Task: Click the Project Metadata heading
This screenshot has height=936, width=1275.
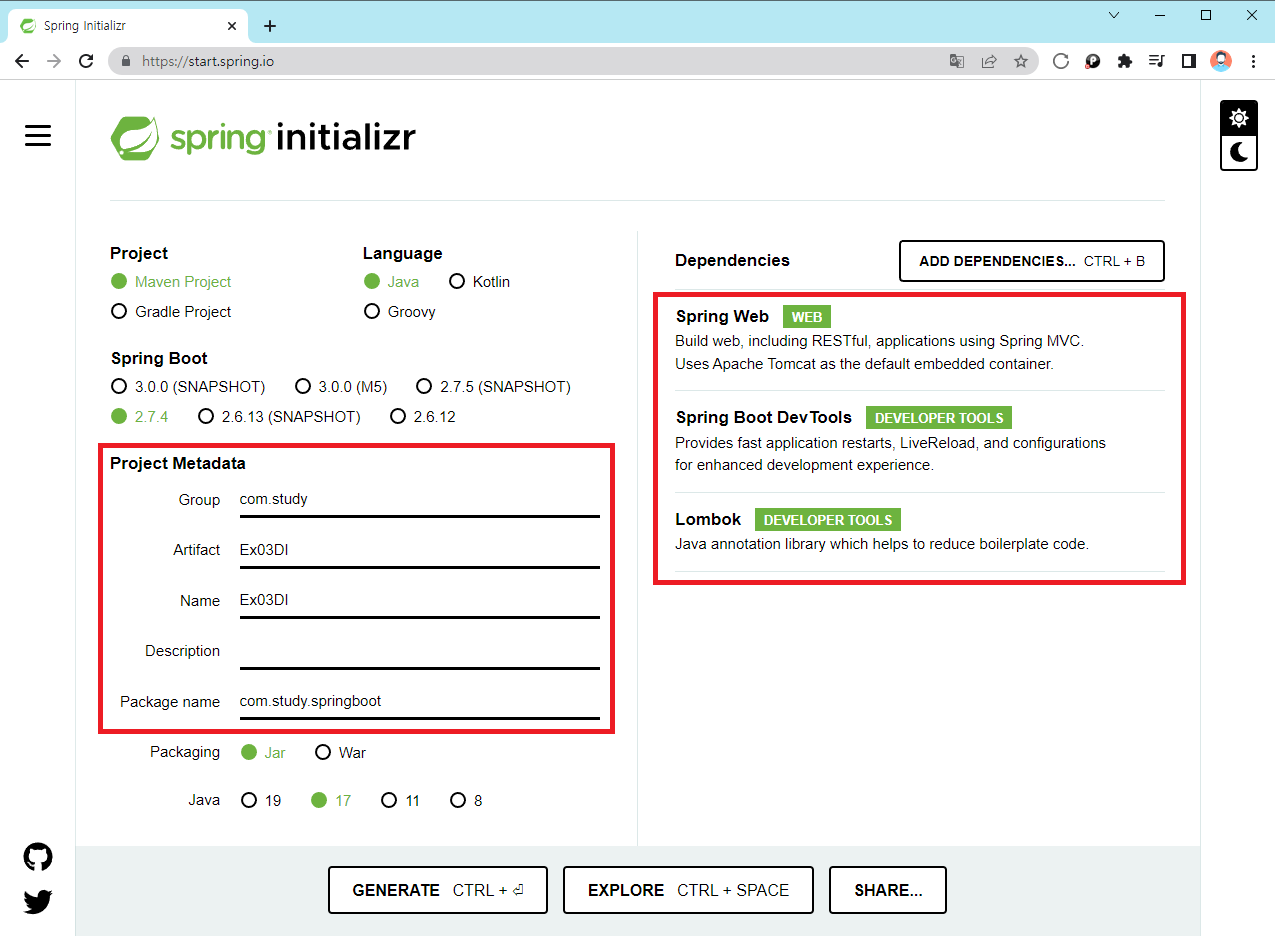Action: pos(178,464)
